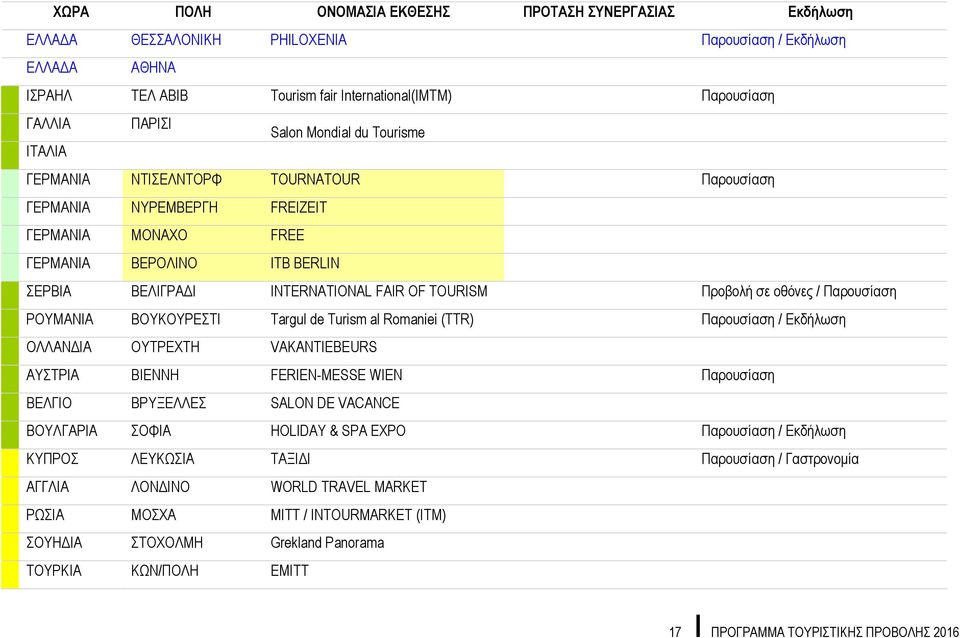Click the ΒΕΛΓΙΟ country cell
The height and width of the screenshot is (638, 960).
tap(48, 403)
